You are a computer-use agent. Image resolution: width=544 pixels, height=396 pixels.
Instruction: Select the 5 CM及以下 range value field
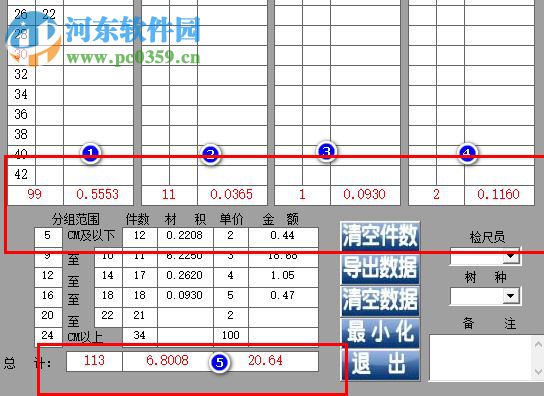coord(48,237)
